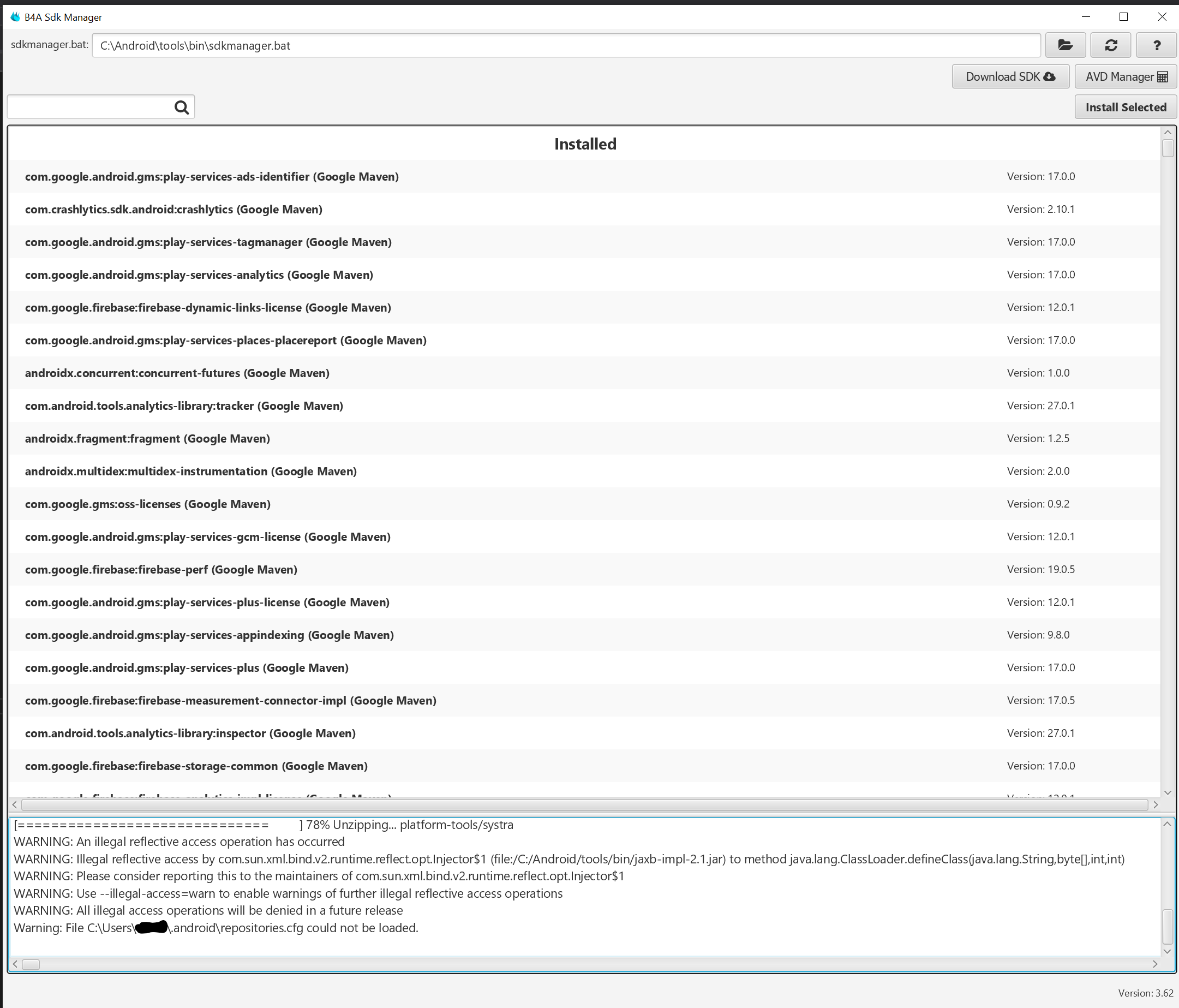Select analytics-library:inspector row
1179x1008 pixels.
click(x=584, y=733)
